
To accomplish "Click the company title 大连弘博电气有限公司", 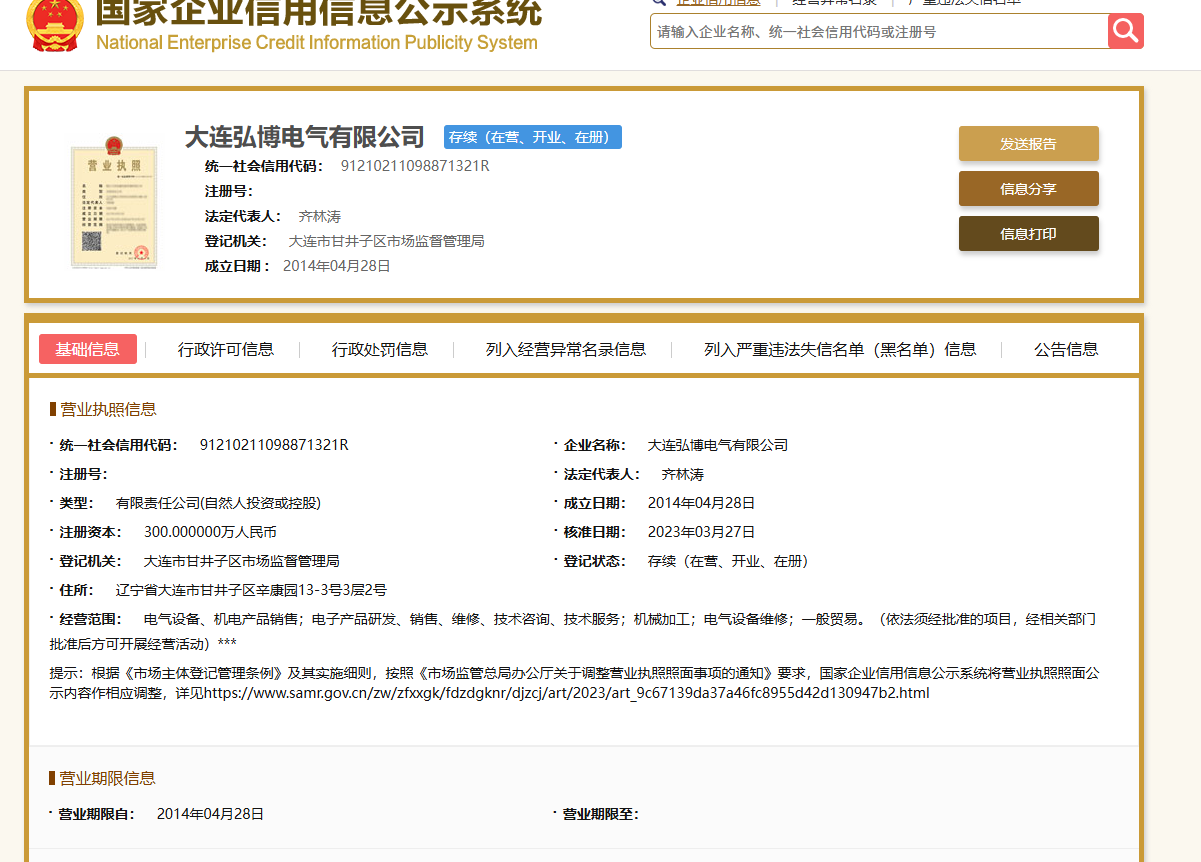I will point(305,137).
